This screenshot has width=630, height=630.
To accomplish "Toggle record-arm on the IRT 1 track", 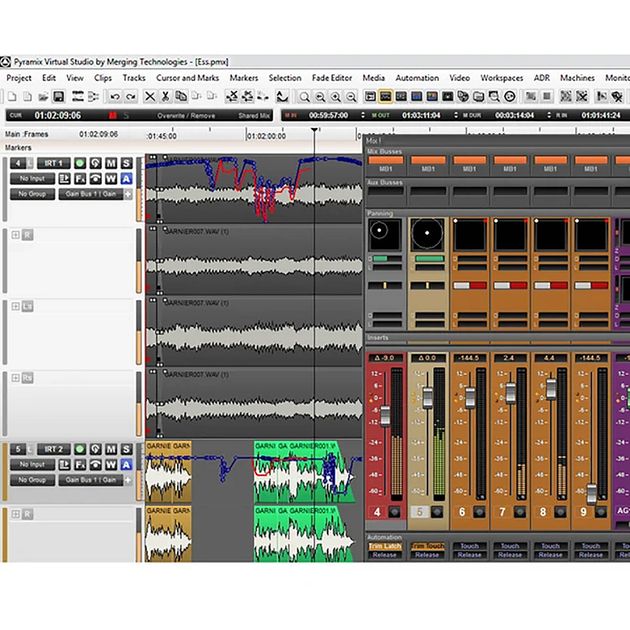I will [79, 163].
